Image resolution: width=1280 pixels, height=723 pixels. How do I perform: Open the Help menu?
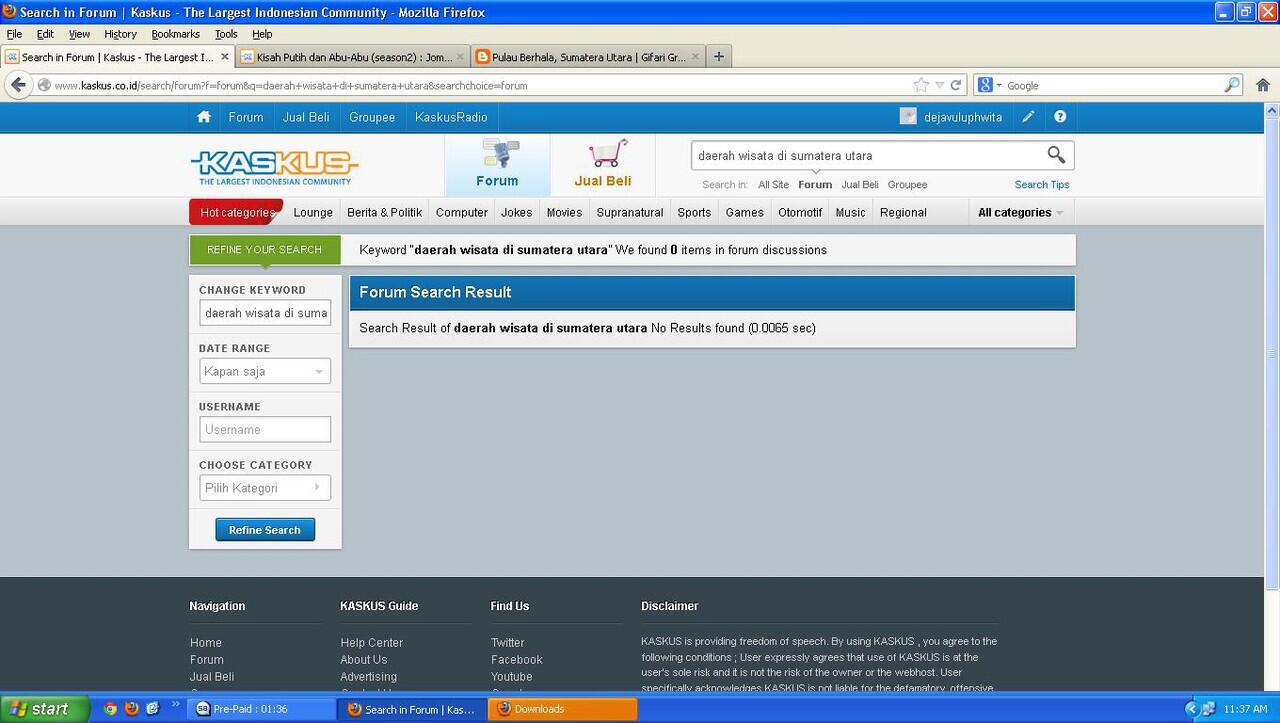point(262,34)
